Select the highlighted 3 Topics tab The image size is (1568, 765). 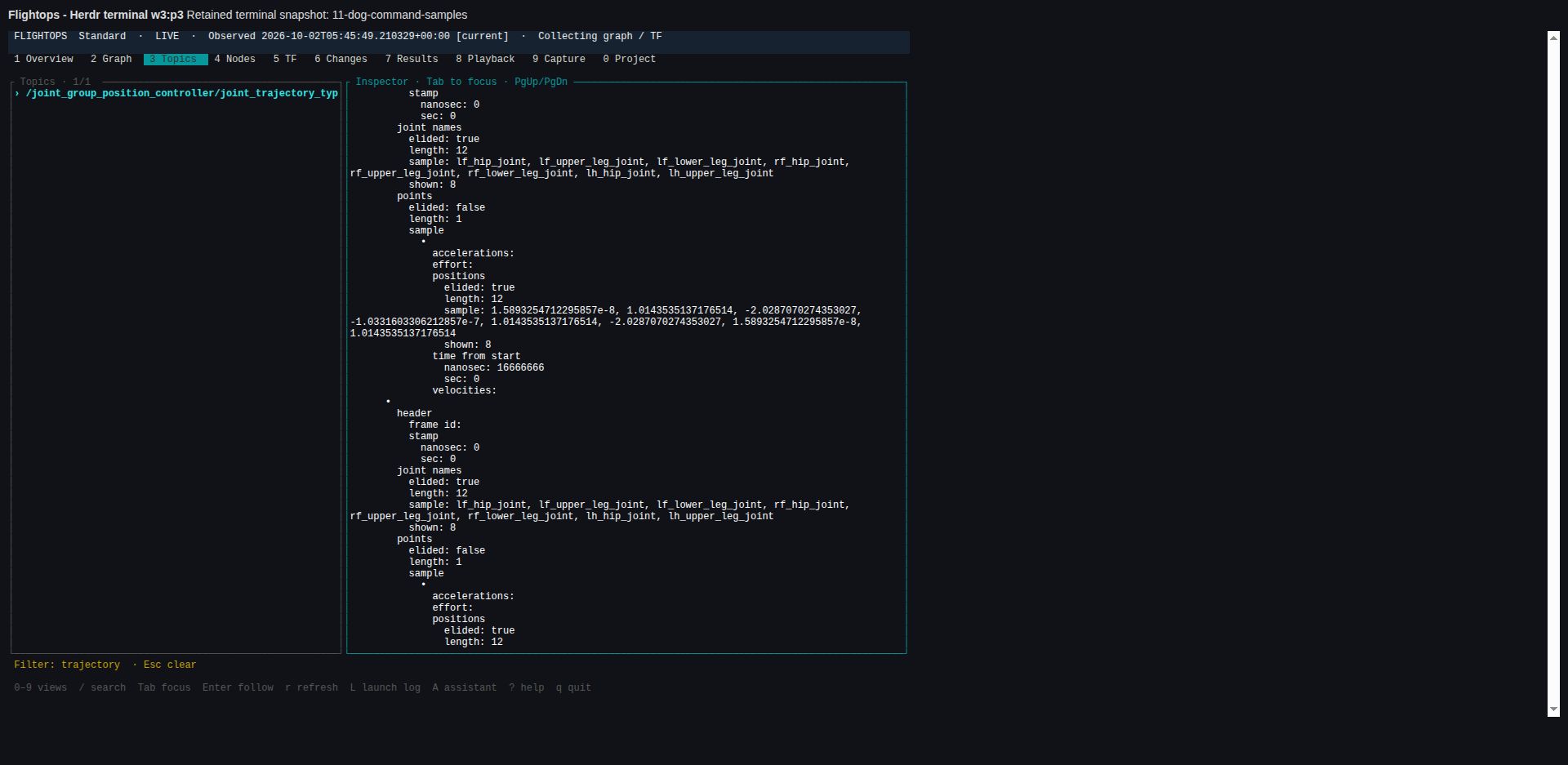point(176,59)
